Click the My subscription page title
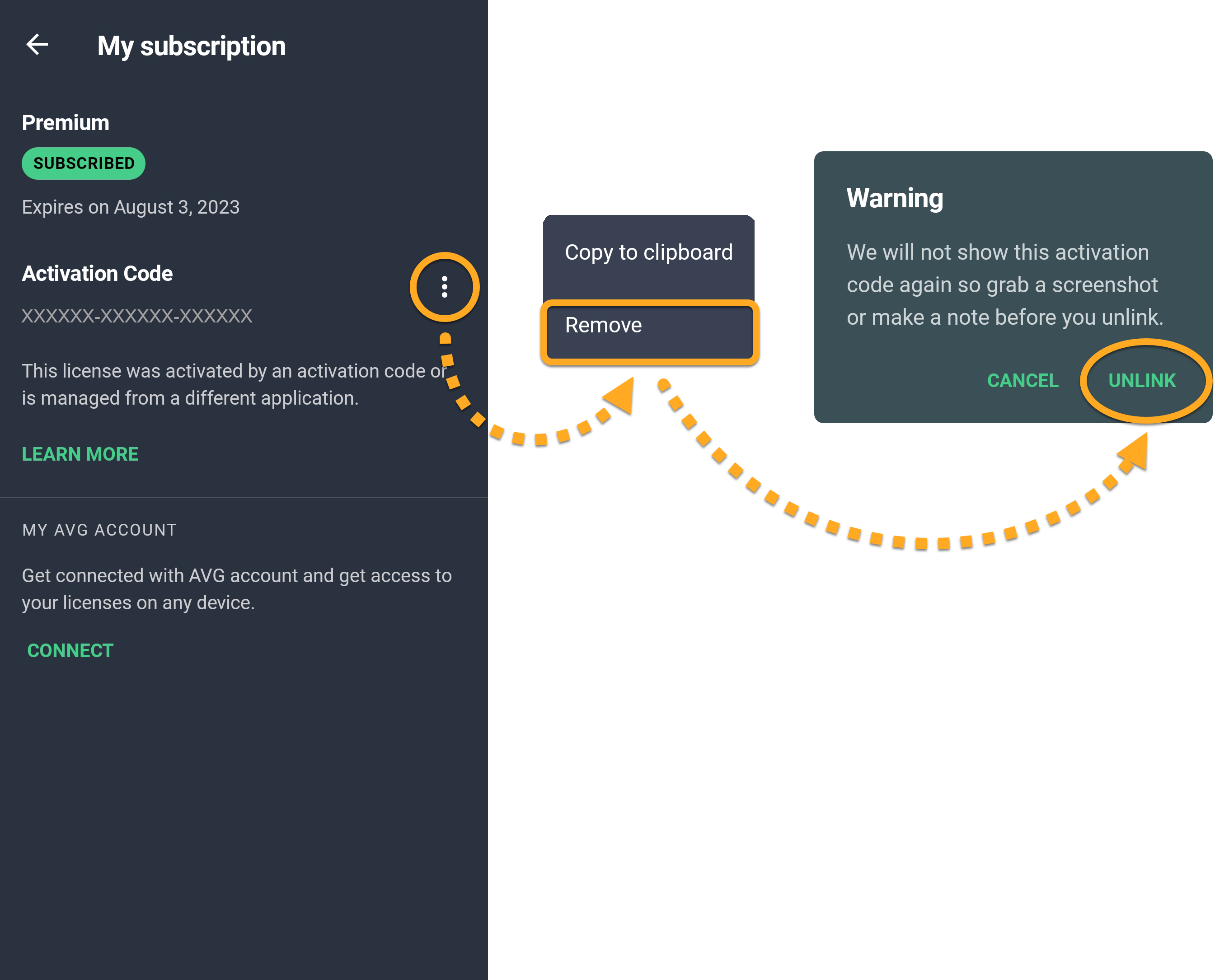 tap(192, 46)
